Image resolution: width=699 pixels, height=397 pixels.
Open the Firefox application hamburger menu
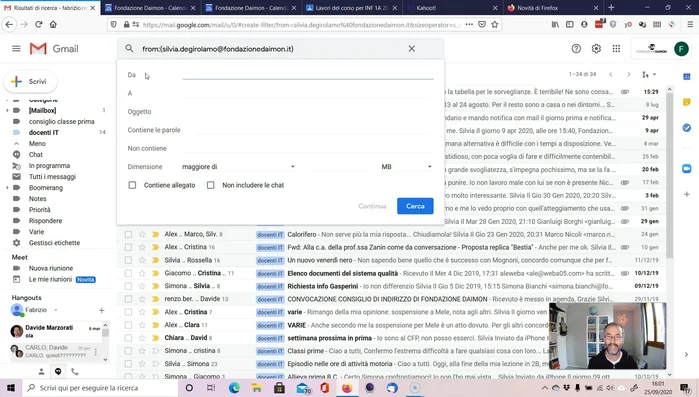[690, 25]
